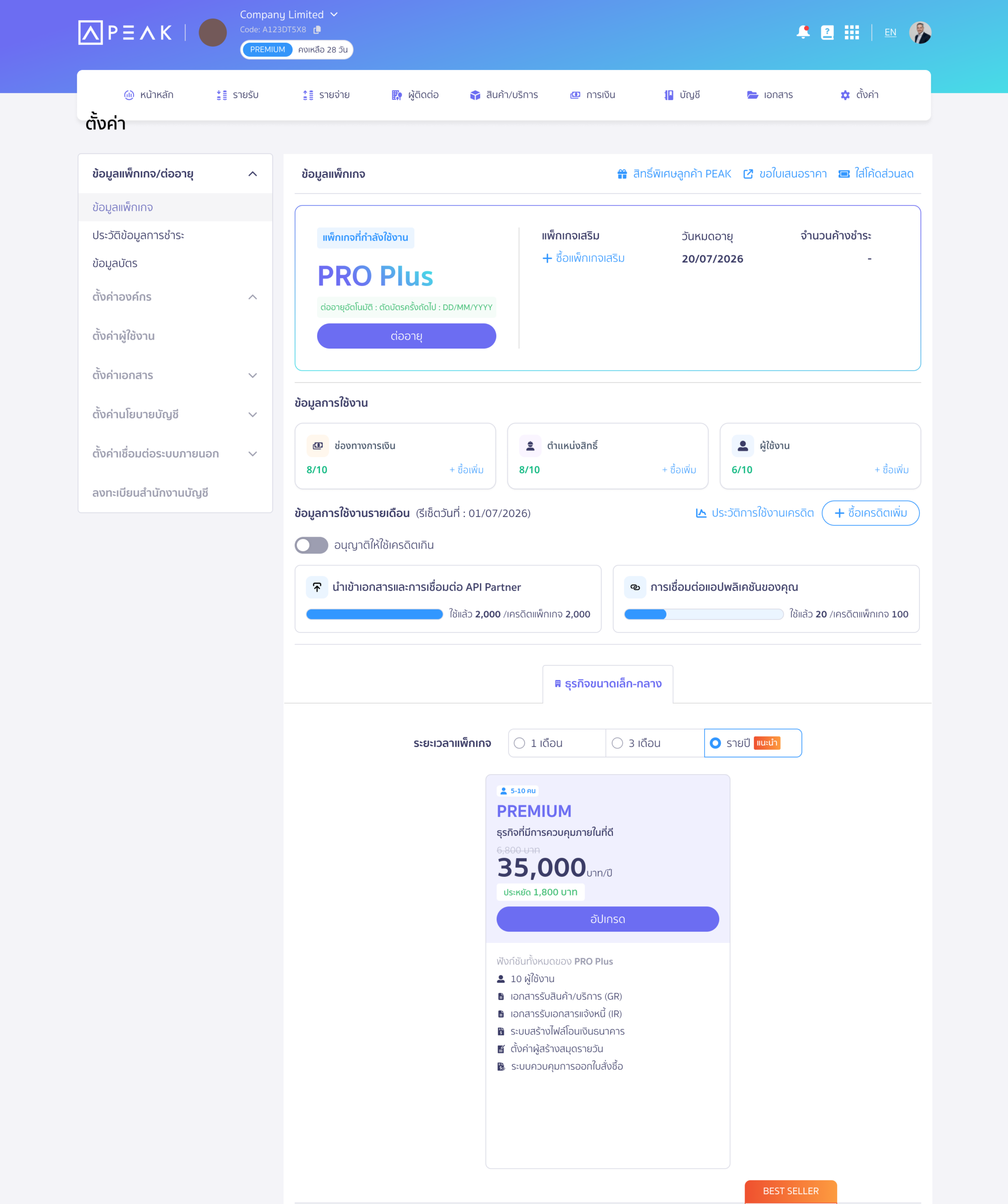Open the รายรับ menu

tap(238, 95)
